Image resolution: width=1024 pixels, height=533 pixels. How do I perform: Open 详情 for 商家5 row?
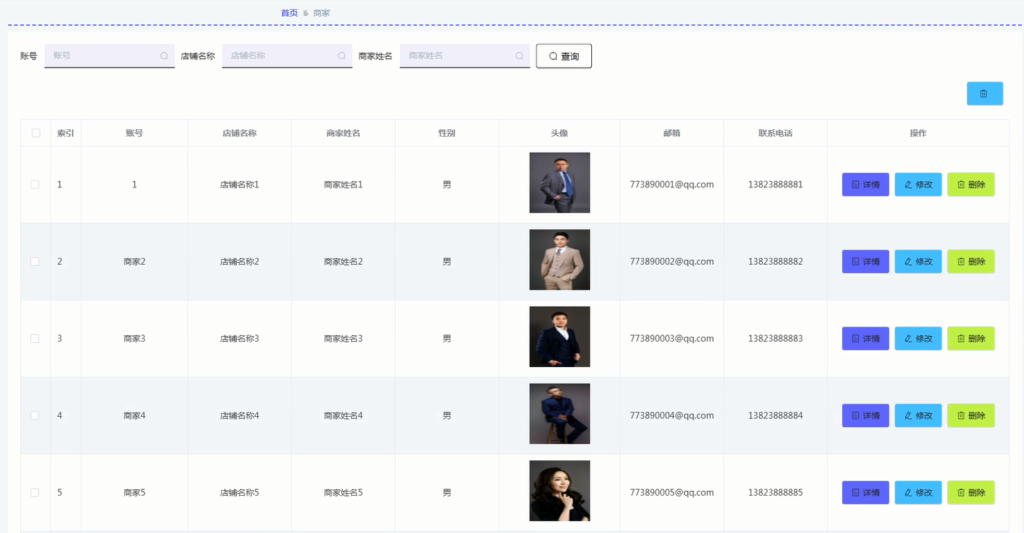tap(865, 493)
